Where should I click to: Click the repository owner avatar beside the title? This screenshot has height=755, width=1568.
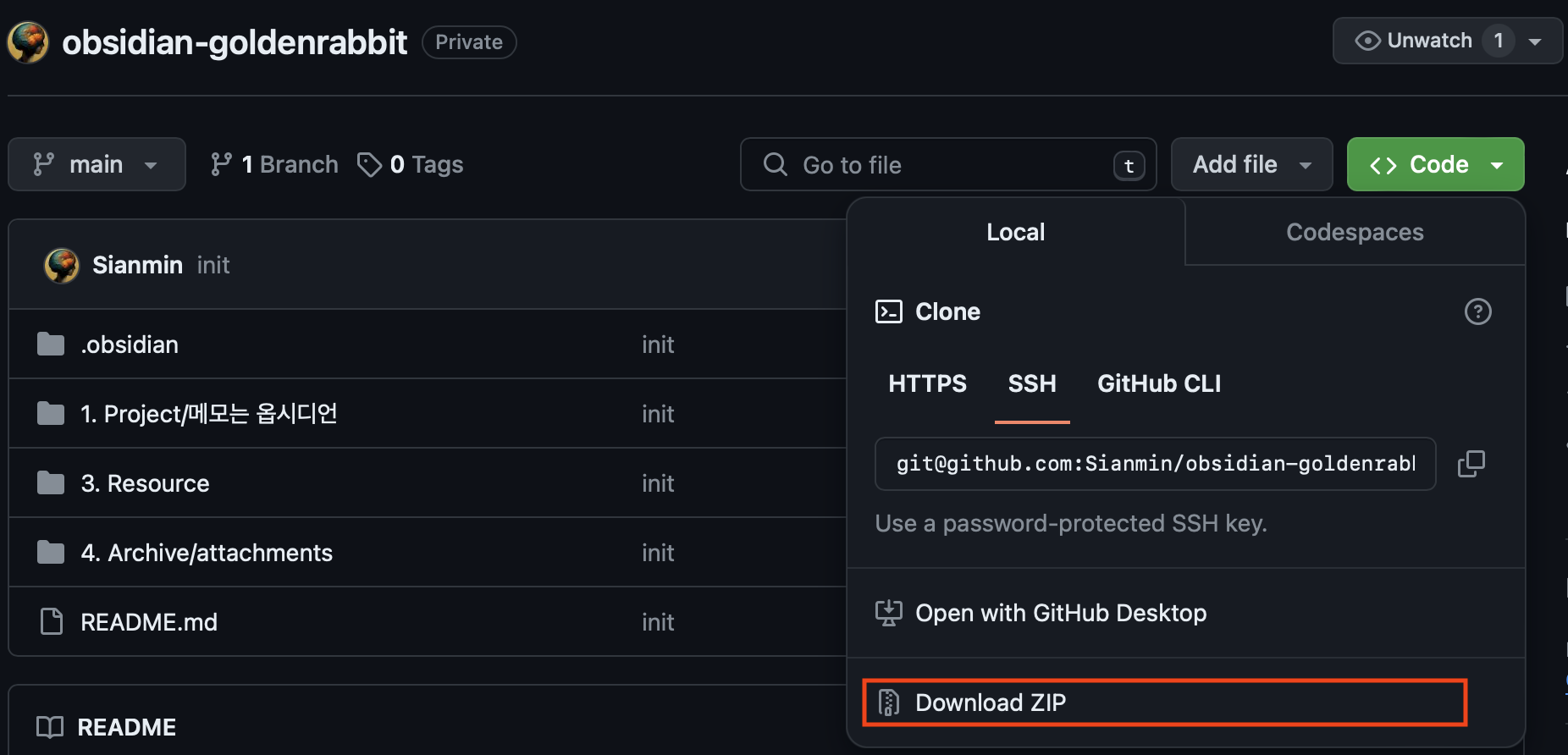point(28,42)
